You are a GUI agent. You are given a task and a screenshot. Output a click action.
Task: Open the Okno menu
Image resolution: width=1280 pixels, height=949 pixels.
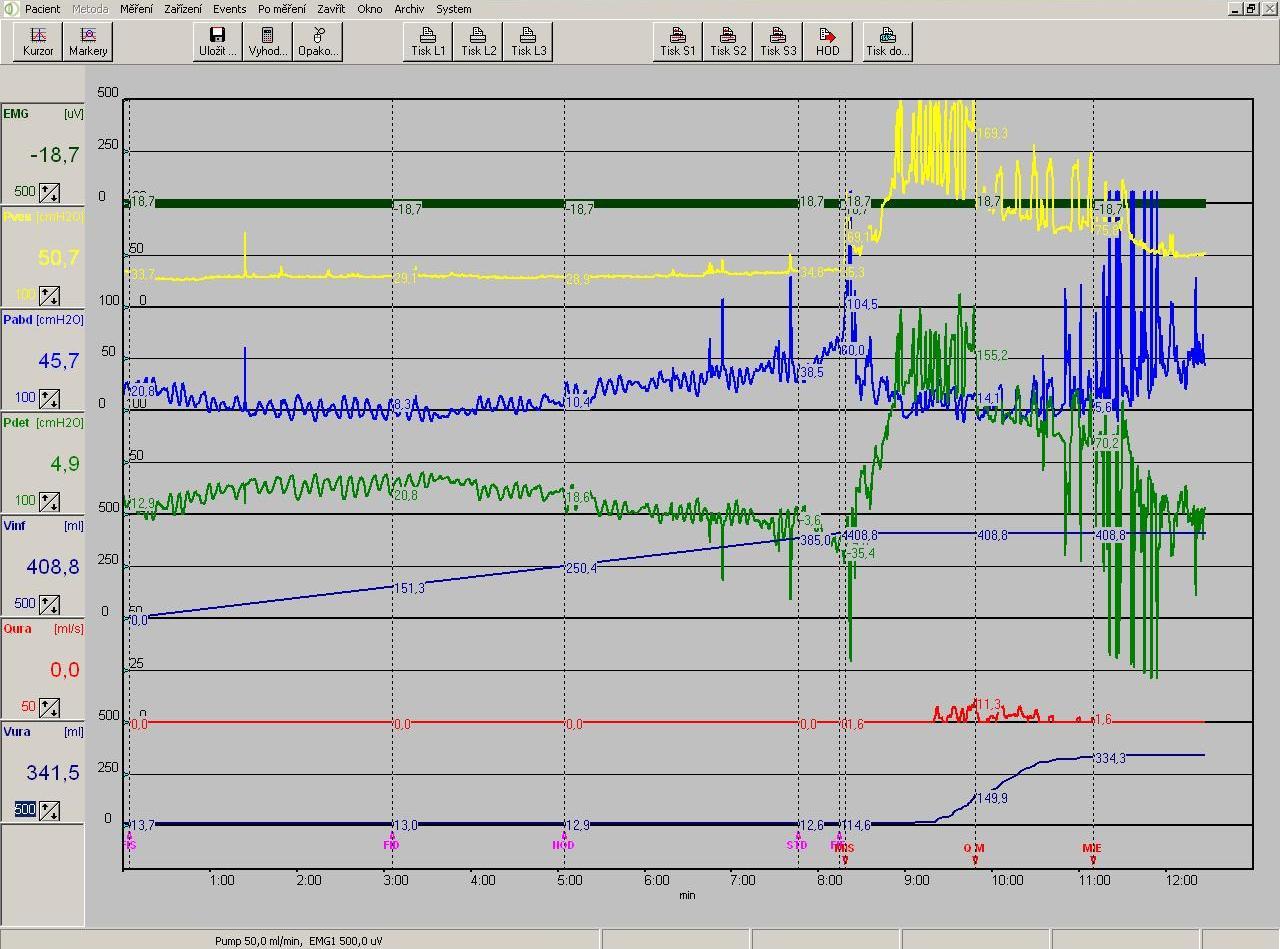point(370,9)
